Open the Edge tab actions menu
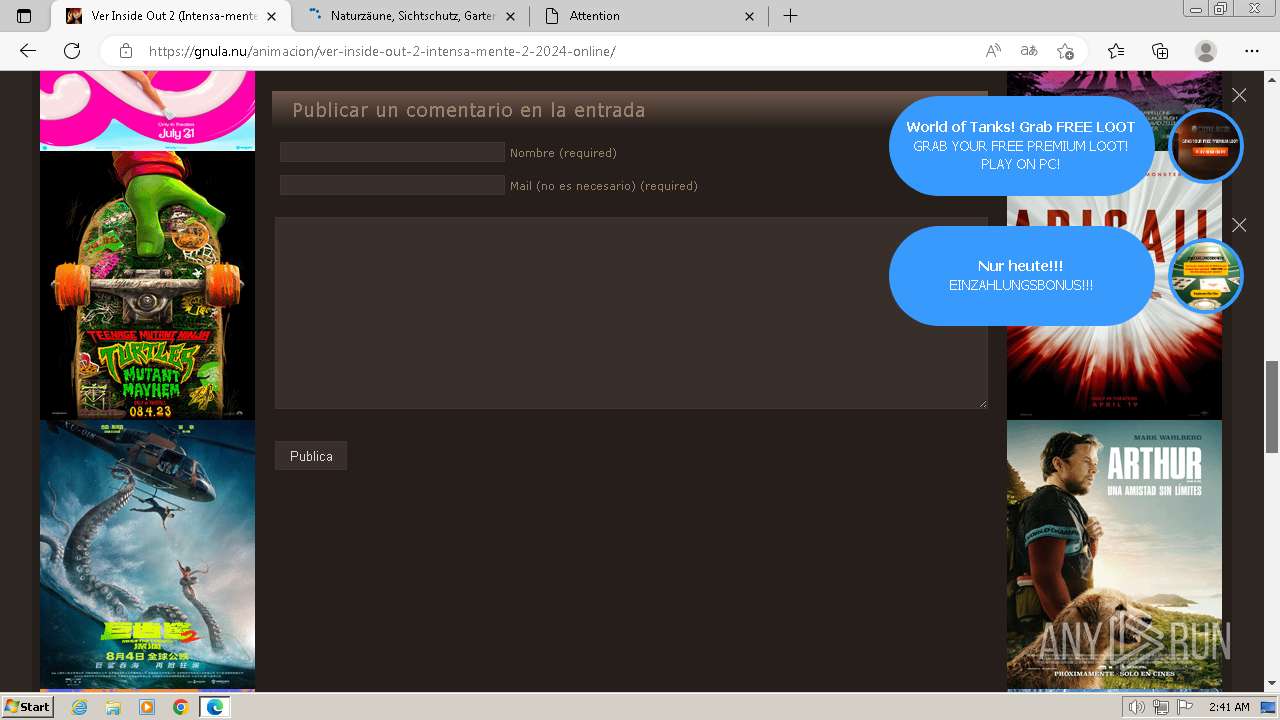The width and height of the screenshot is (1280, 720). coord(24,16)
